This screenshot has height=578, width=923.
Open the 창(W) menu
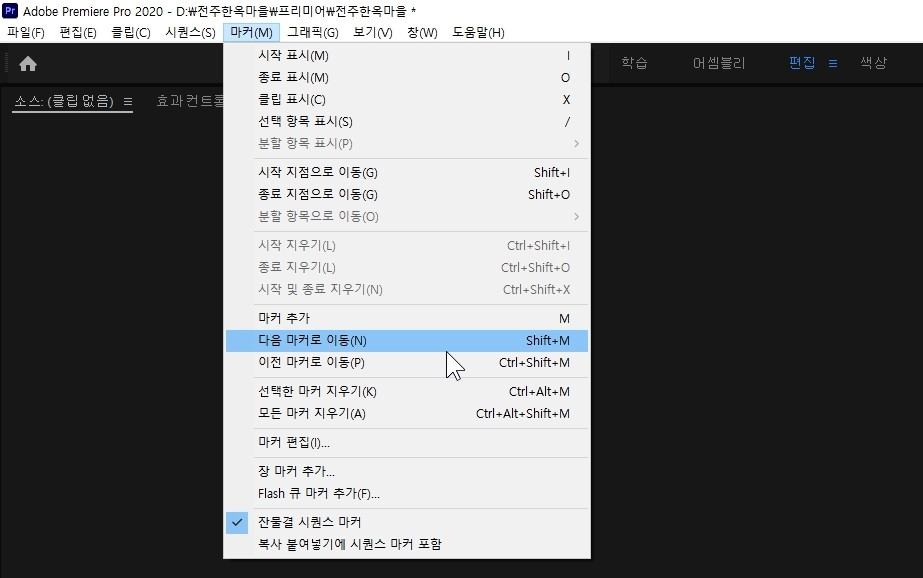(x=422, y=32)
